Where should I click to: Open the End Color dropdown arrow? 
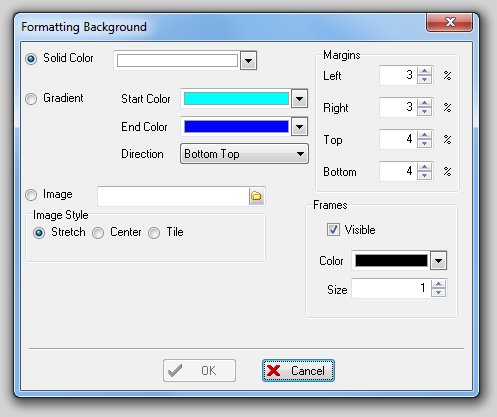click(x=299, y=127)
